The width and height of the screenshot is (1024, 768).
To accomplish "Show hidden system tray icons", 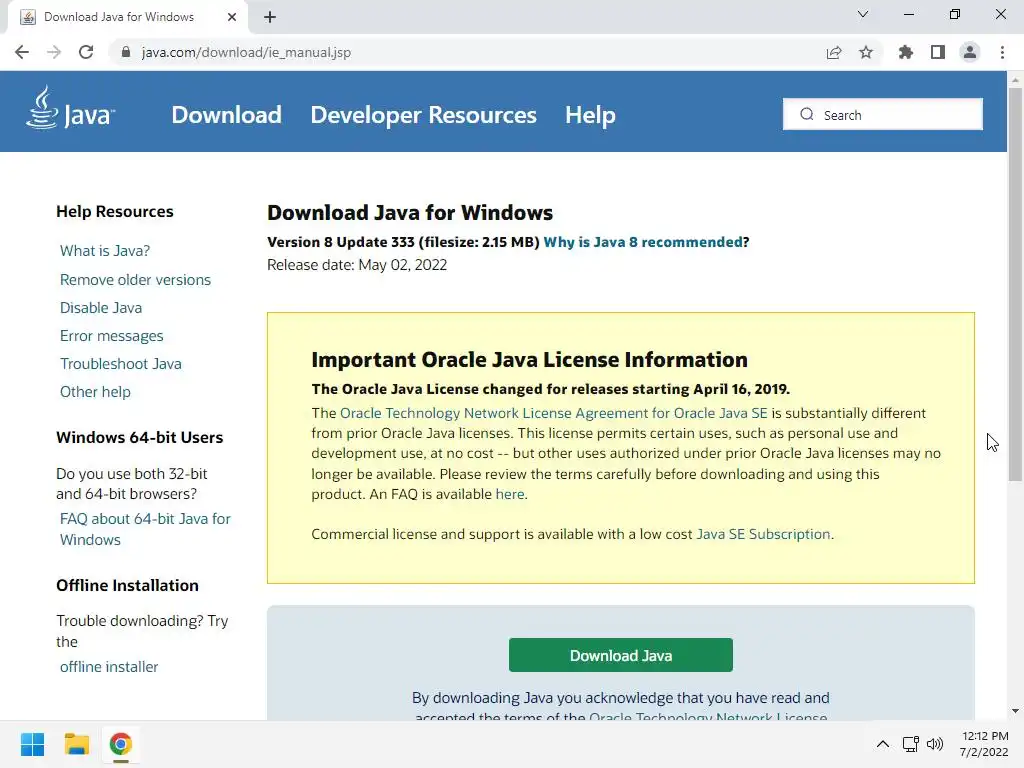I will [883, 744].
